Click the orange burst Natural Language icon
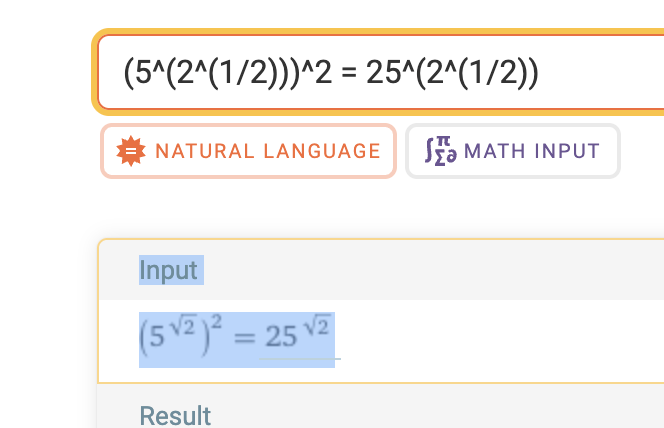Screen dimensions: 664x428 tap(129, 151)
